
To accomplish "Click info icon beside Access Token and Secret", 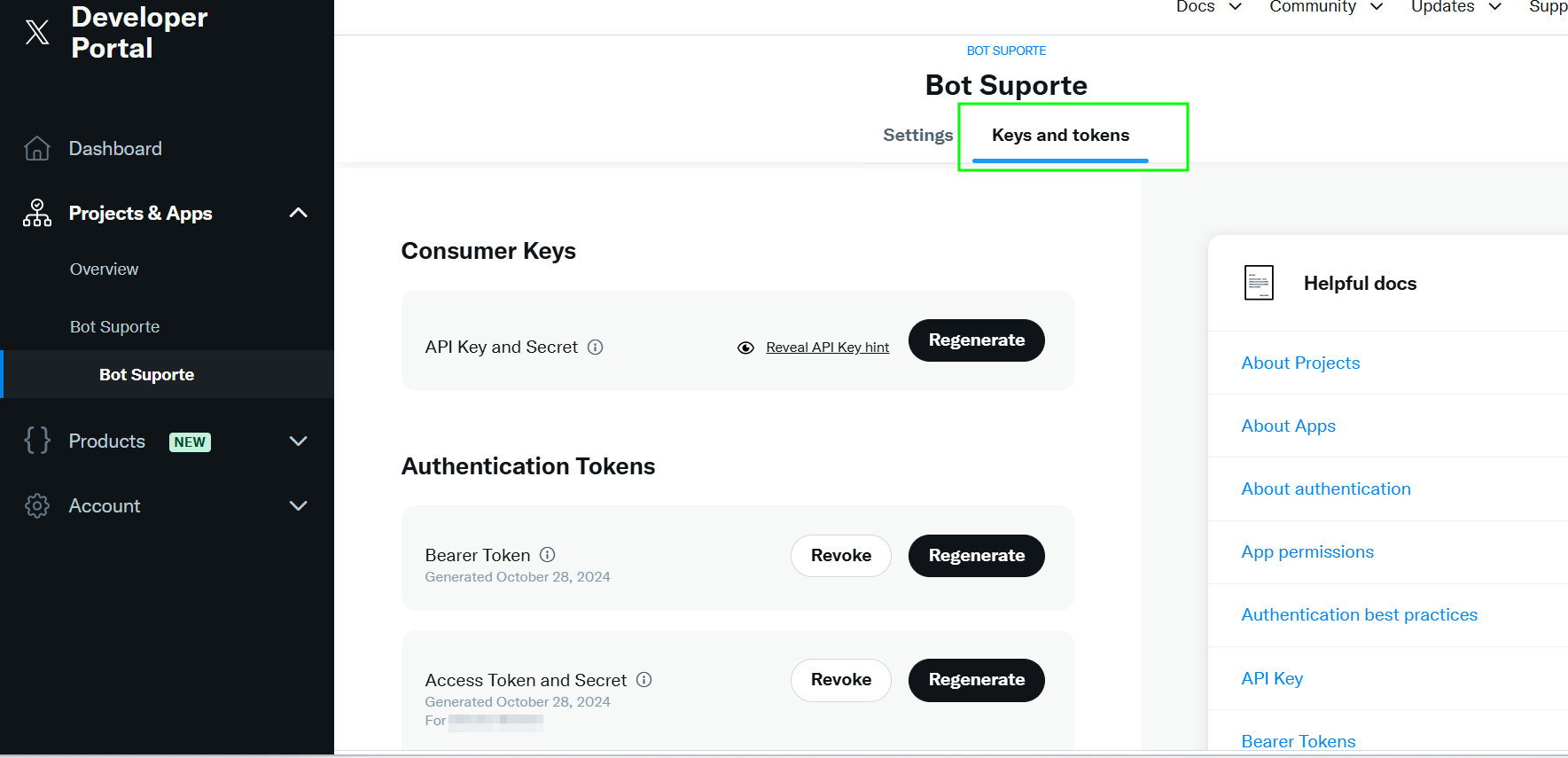I will [644, 680].
